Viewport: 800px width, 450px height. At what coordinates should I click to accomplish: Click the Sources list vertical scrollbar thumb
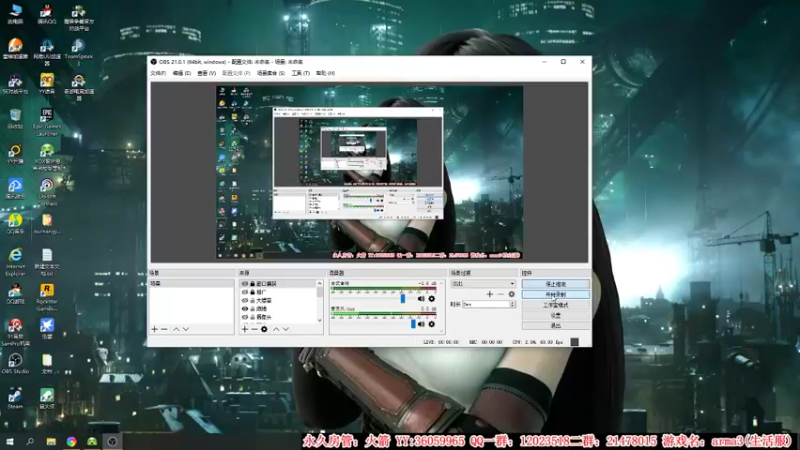tap(320, 292)
